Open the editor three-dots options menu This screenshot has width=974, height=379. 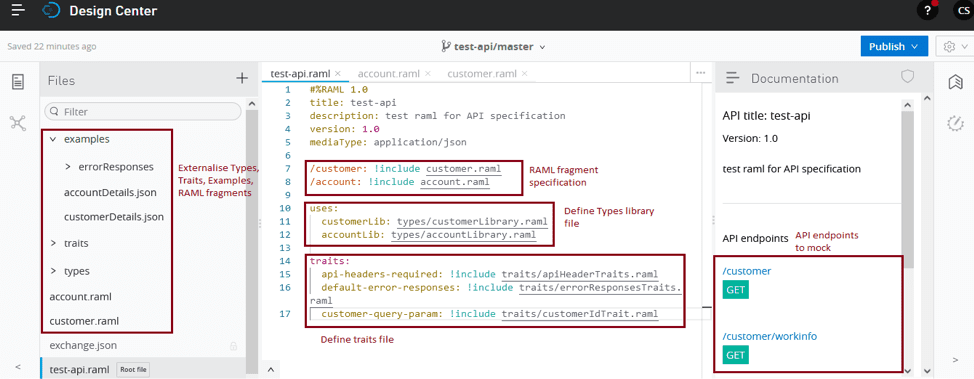[x=701, y=73]
